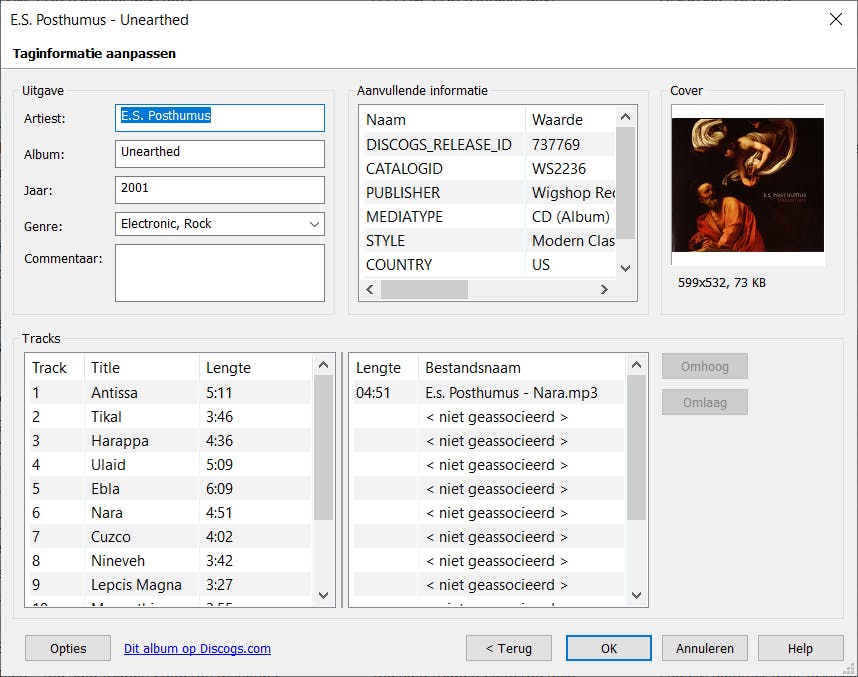This screenshot has width=858, height=677.
Task: Click the Omhoog button
Action: pyautogui.click(x=705, y=366)
